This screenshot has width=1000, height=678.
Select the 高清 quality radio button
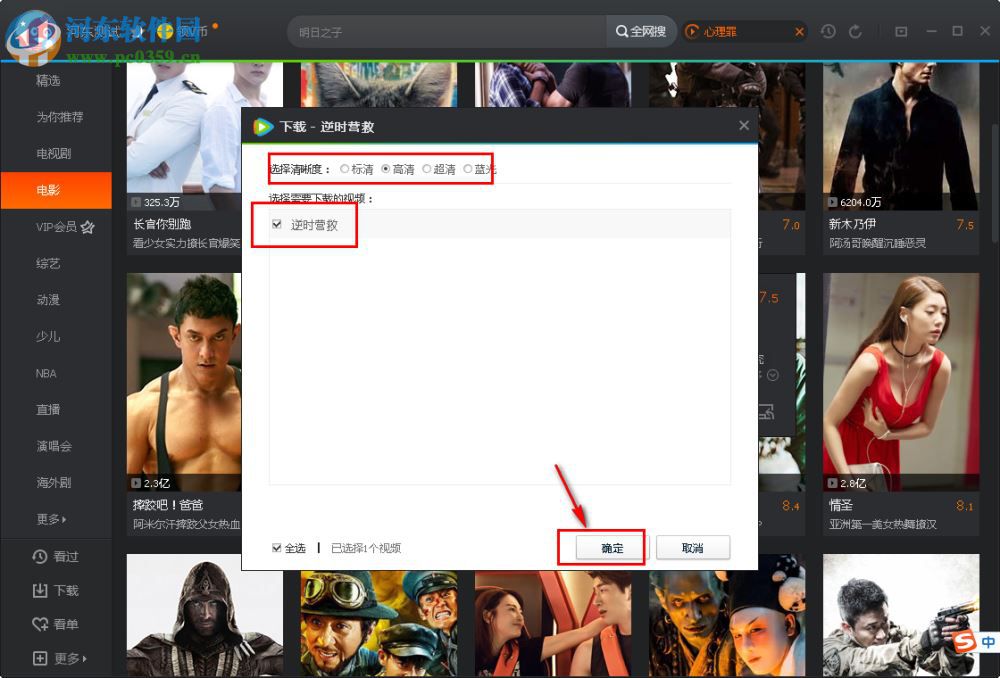click(386, 169)
